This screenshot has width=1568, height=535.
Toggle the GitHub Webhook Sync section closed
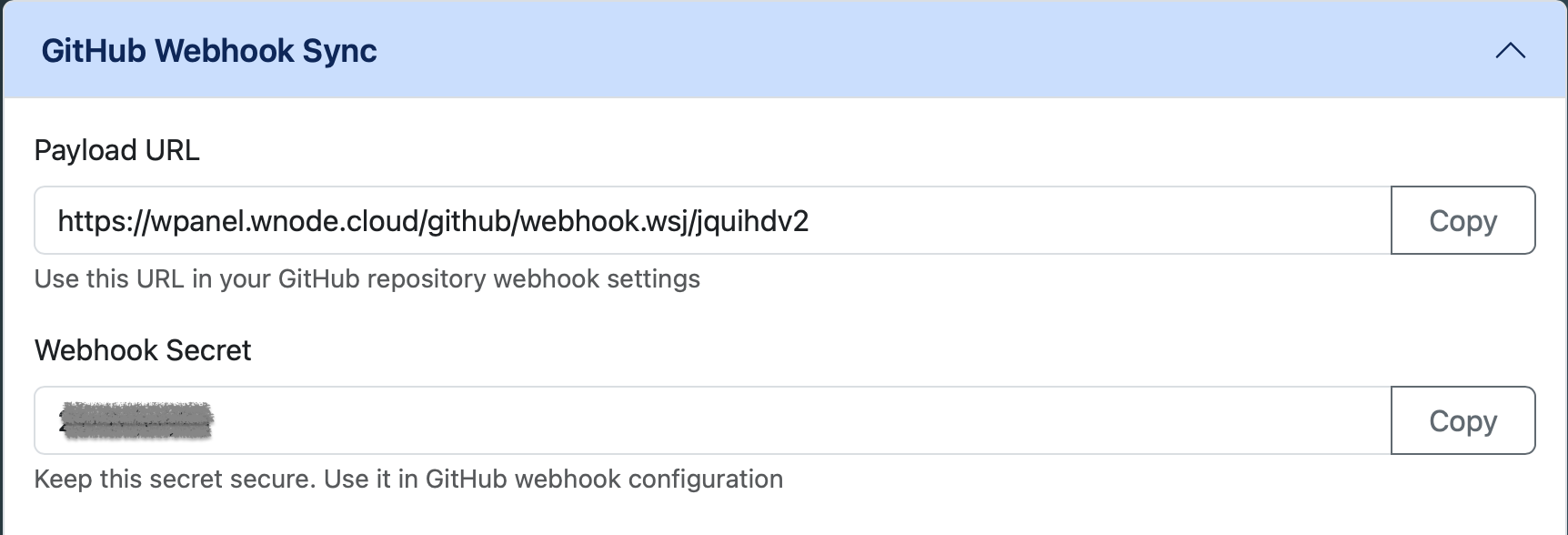(1511, 51)
